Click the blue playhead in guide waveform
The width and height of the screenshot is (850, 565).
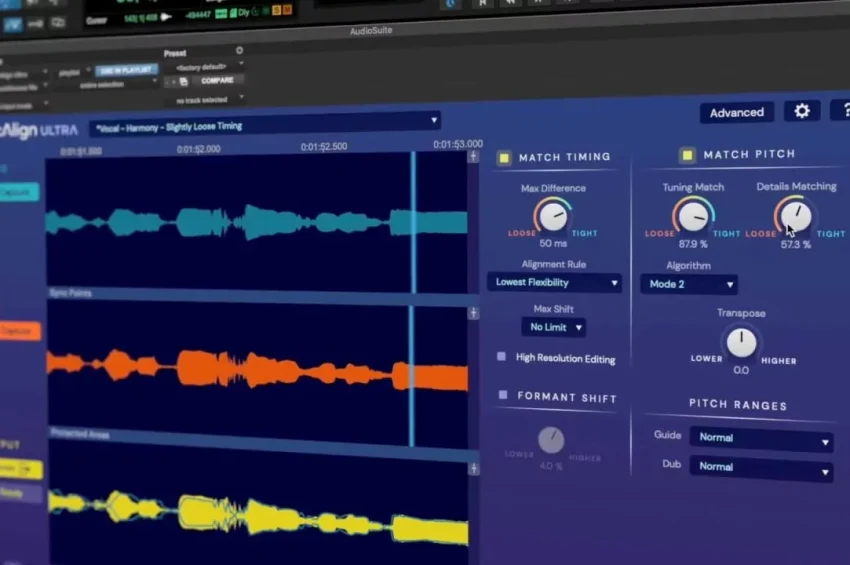(412, 220)
